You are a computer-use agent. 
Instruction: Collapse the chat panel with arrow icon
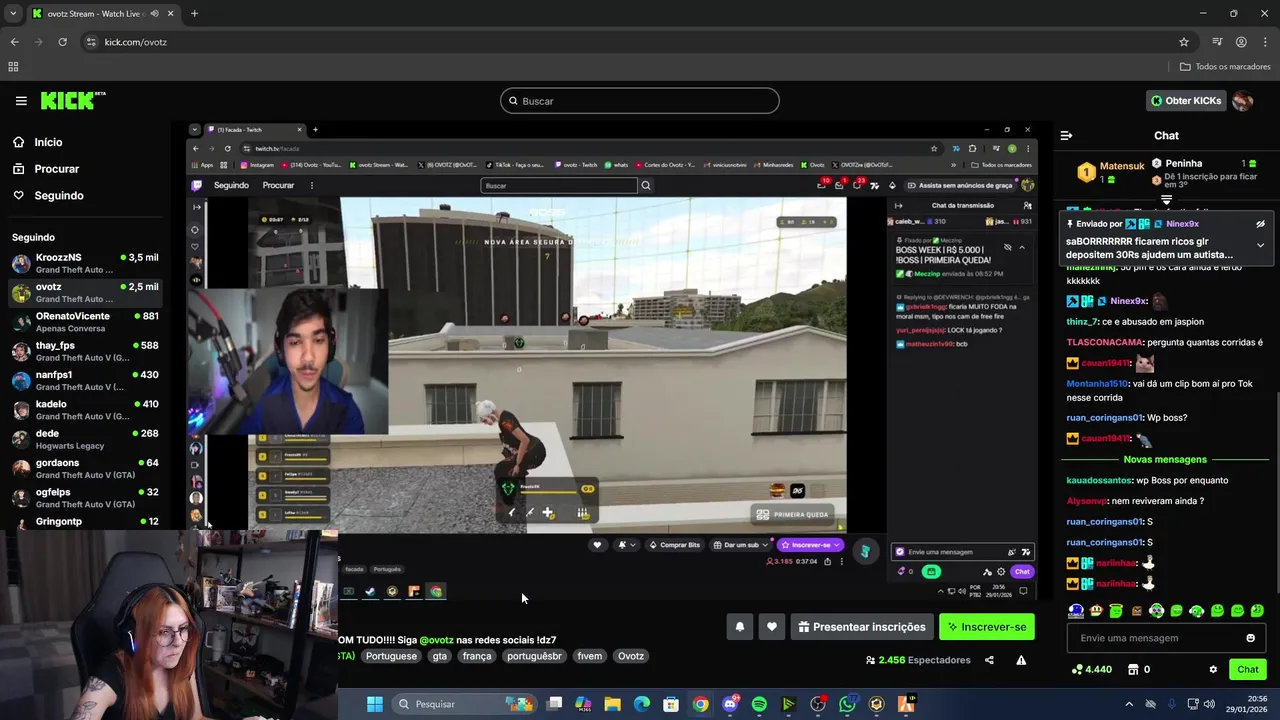coord(1066,135)
